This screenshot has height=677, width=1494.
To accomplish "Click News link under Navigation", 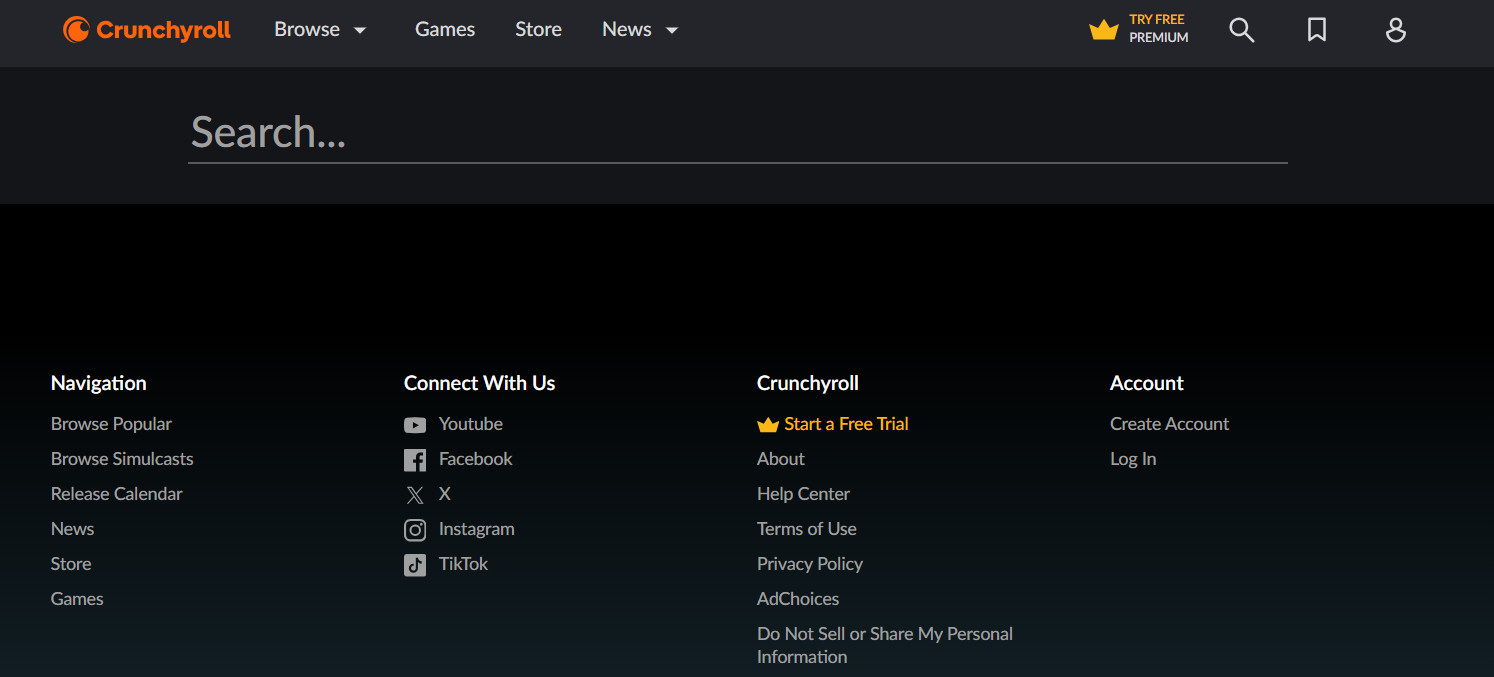I will 72,529.
